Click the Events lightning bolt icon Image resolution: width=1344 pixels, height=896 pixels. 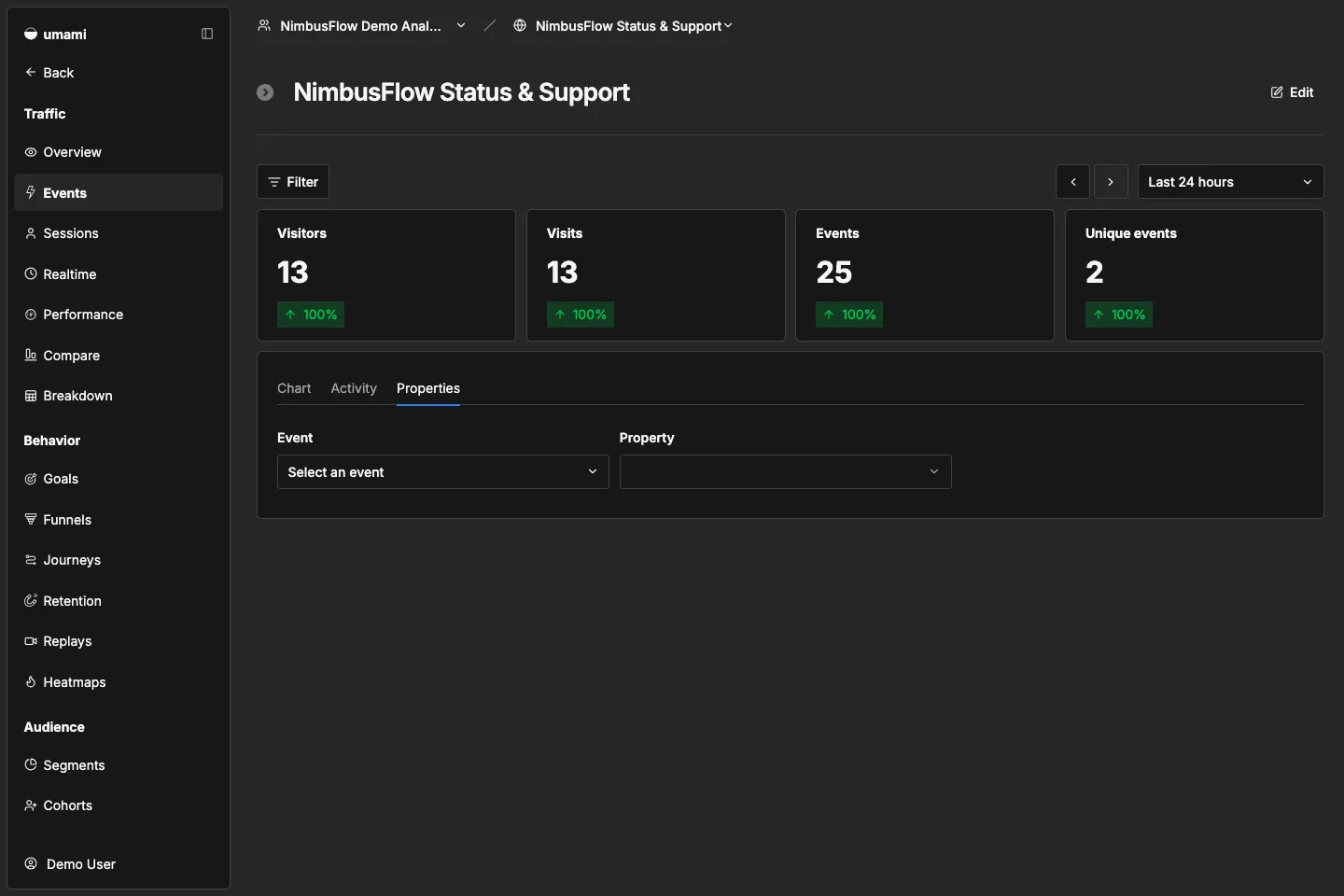[31, 192]
